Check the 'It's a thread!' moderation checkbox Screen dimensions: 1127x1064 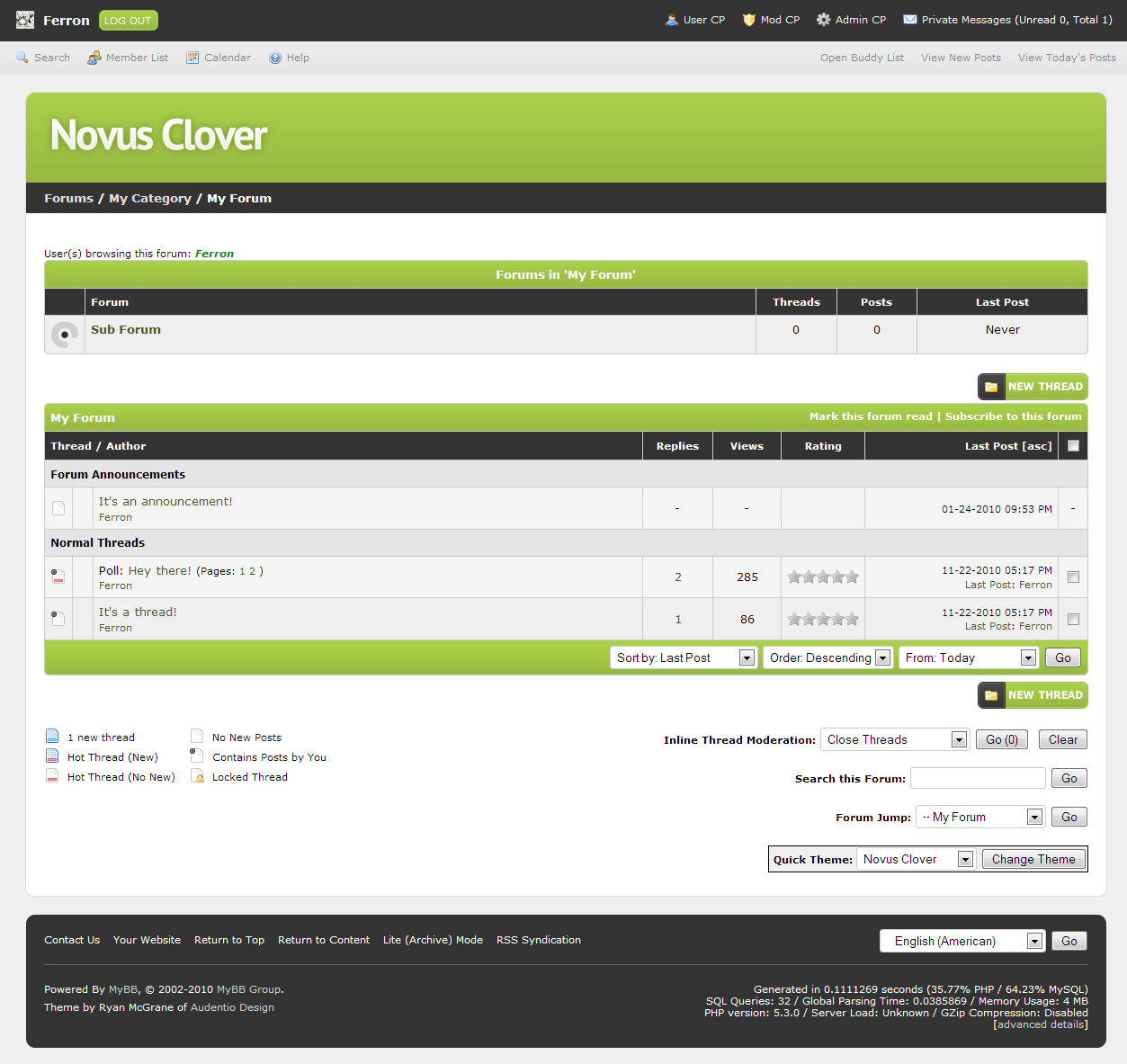[1073, 619]
